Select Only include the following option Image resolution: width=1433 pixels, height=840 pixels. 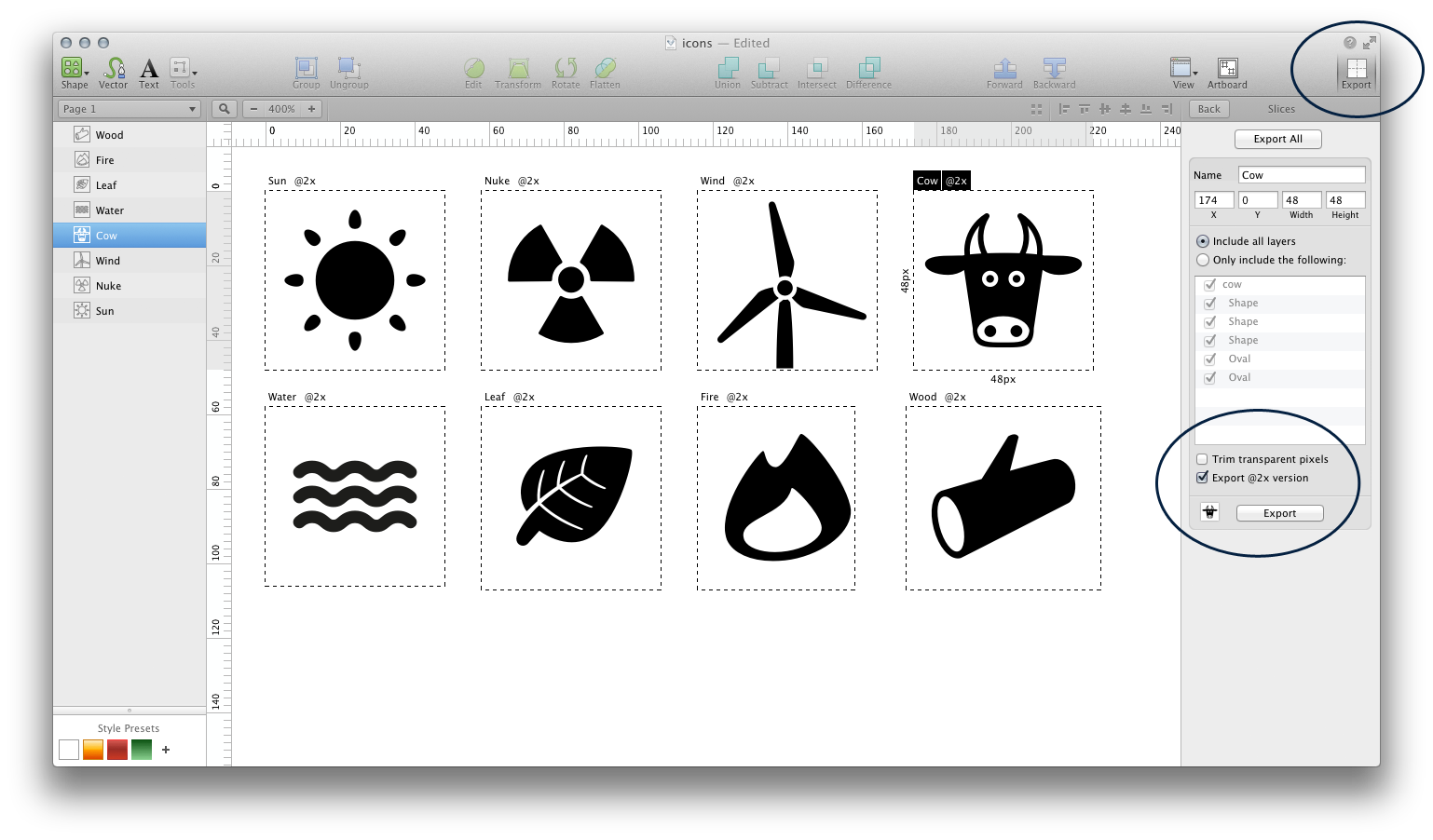1203,260
